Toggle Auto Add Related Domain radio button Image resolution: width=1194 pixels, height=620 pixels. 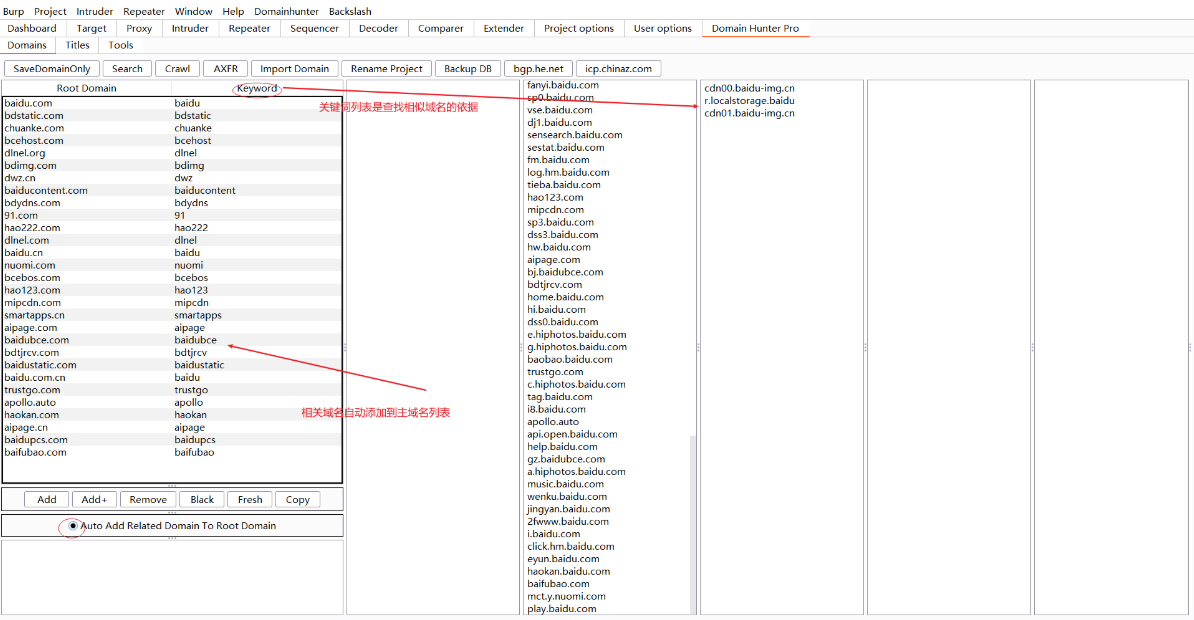73,526
